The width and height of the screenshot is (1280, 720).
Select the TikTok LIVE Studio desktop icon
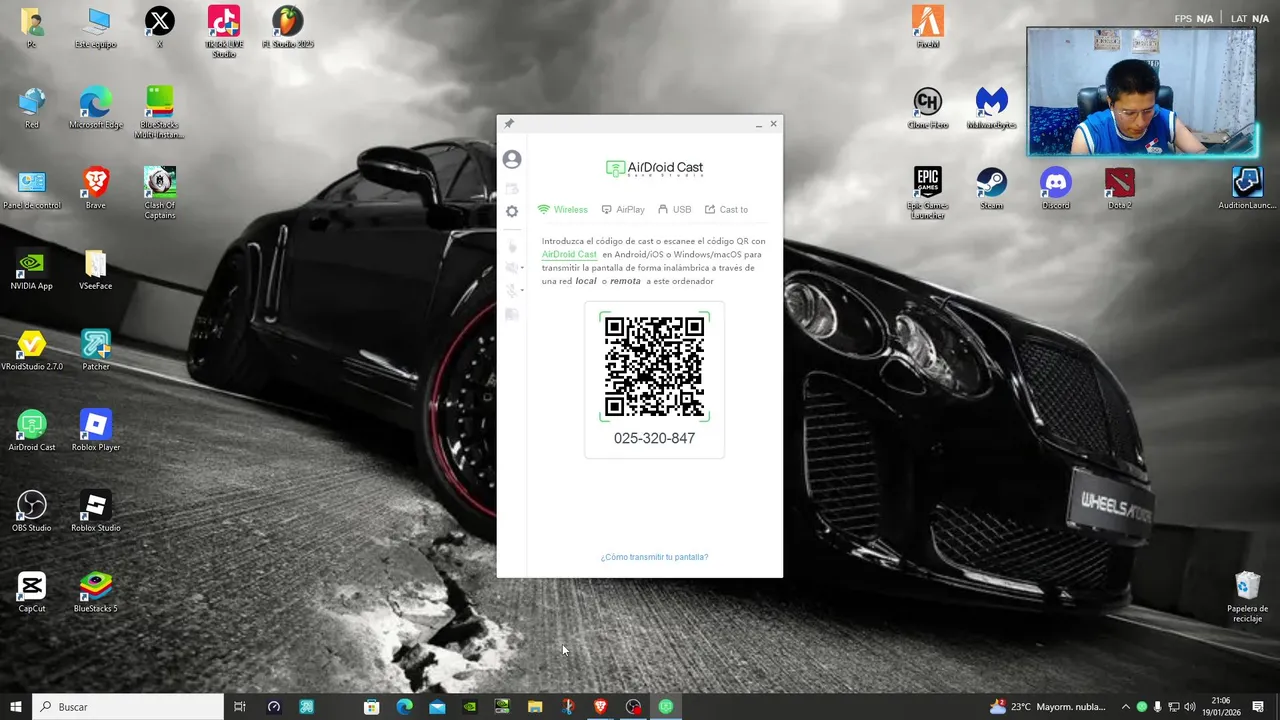(224, 32)
